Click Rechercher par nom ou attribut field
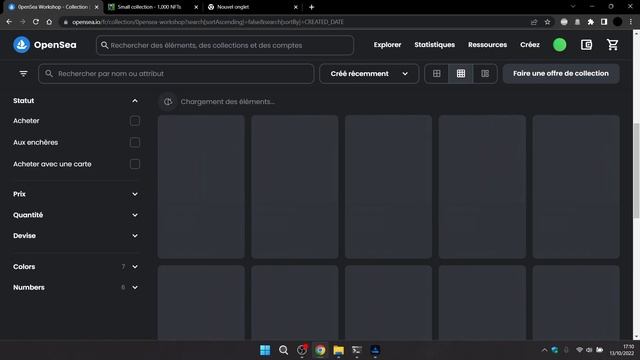640x360 pixels. tap(176, 73)
